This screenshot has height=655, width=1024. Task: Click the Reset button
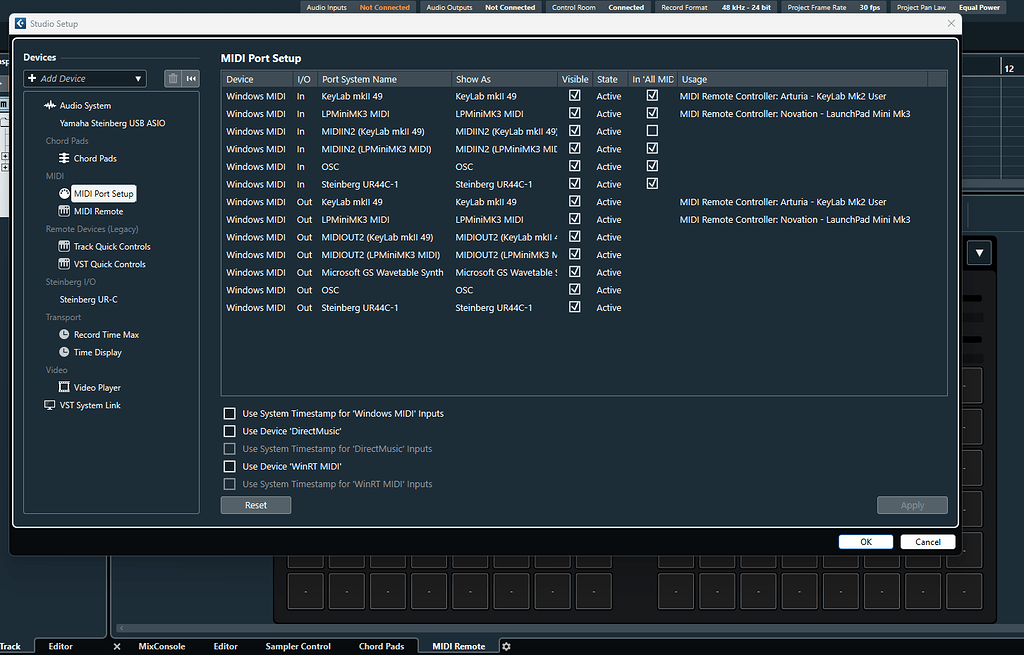(x=255, y=505)
